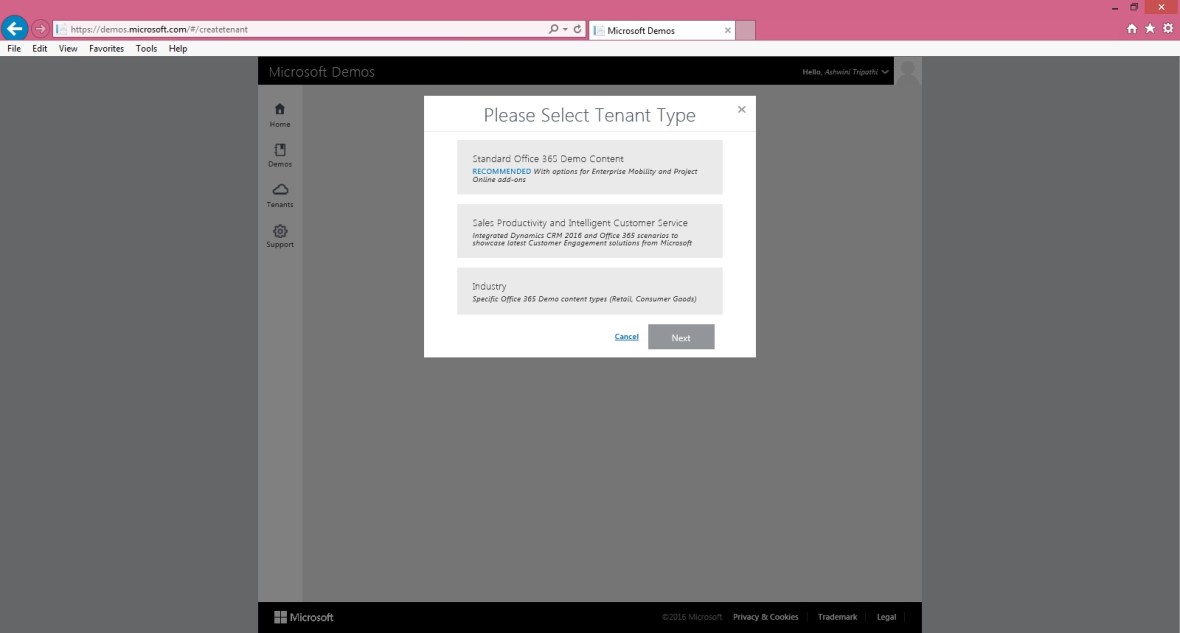Screen dimensions: 1180x633
Task: Open the Demos sidebar icon
Action: coord(280,150)
